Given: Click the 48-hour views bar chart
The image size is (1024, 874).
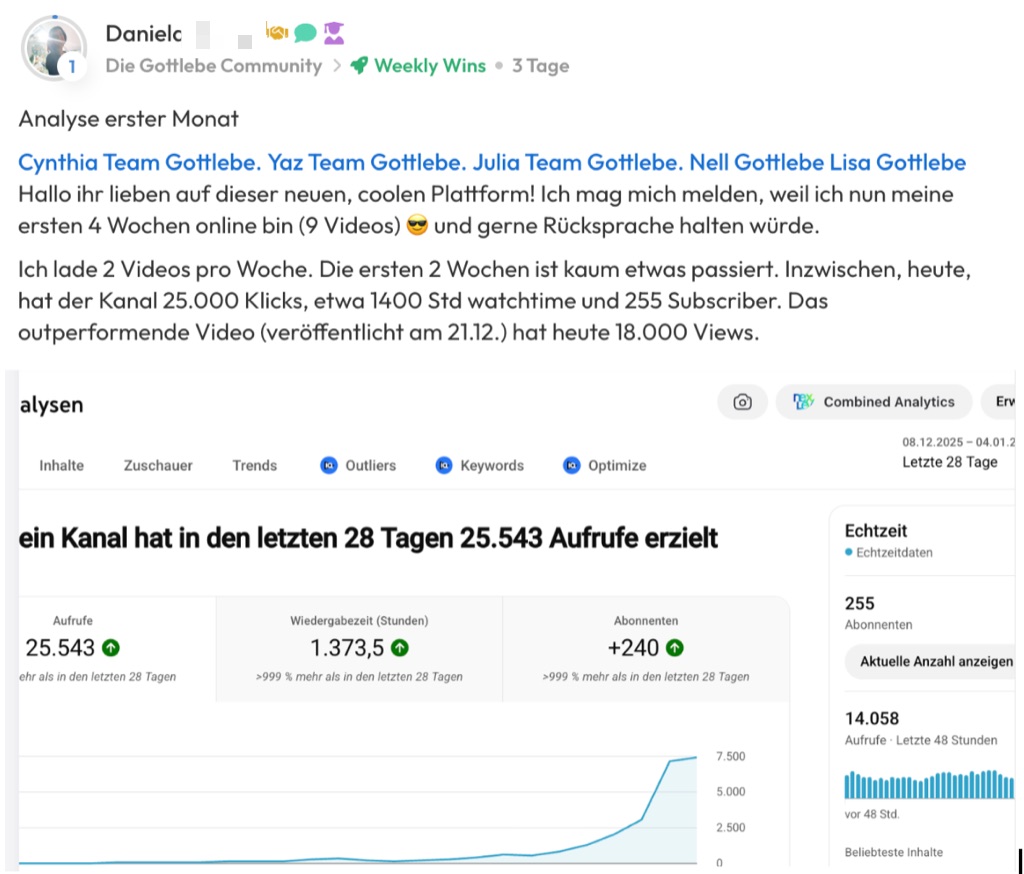Looking at the screenshot, I should (929, 785).
